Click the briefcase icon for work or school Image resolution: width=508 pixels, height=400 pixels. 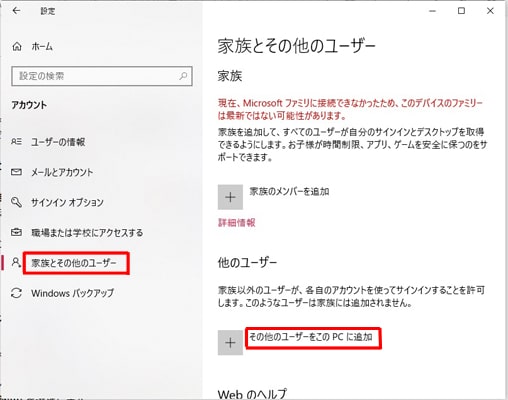(16, 232)
